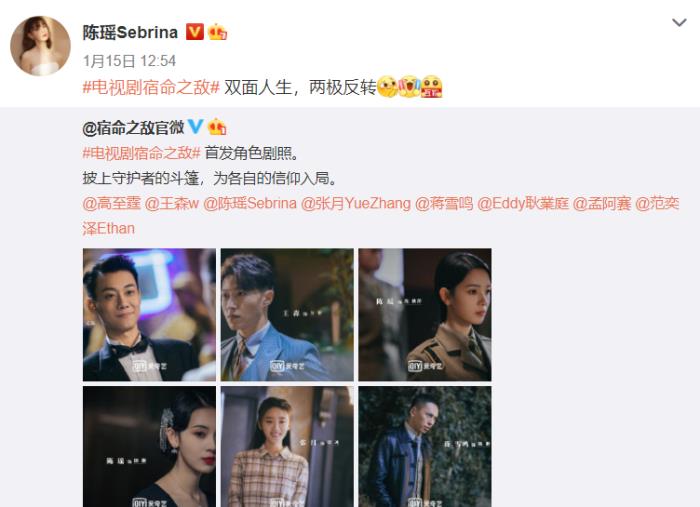This screenshot has width=700, height=507.
Task: Open the @宿命之敌官微 account link
Action: point(133,128)
